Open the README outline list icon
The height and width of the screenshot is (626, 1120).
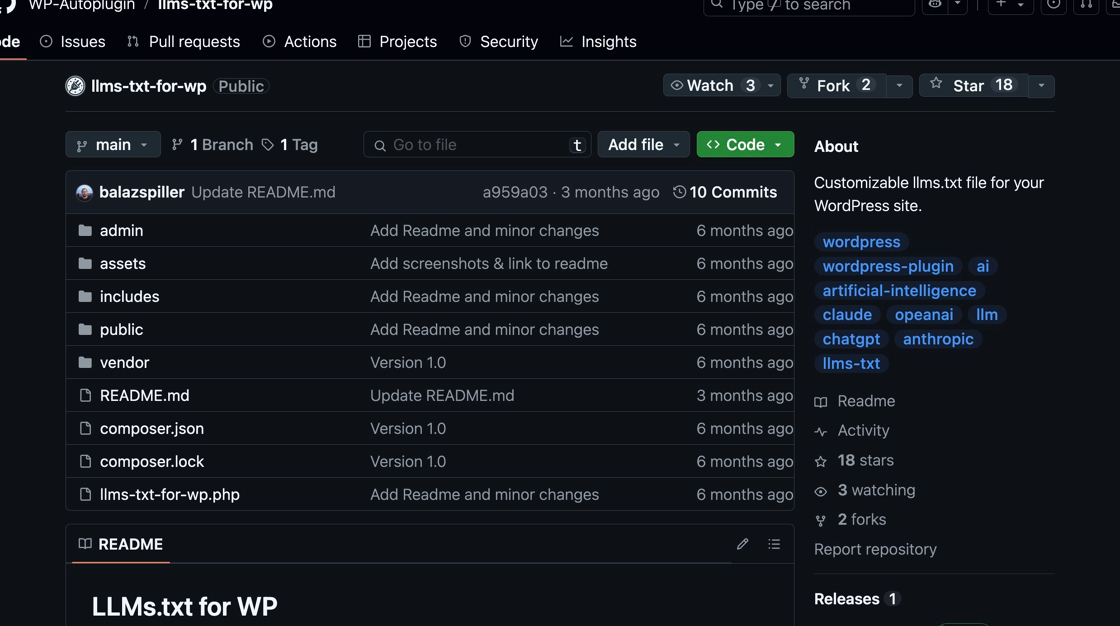[774, 545]
